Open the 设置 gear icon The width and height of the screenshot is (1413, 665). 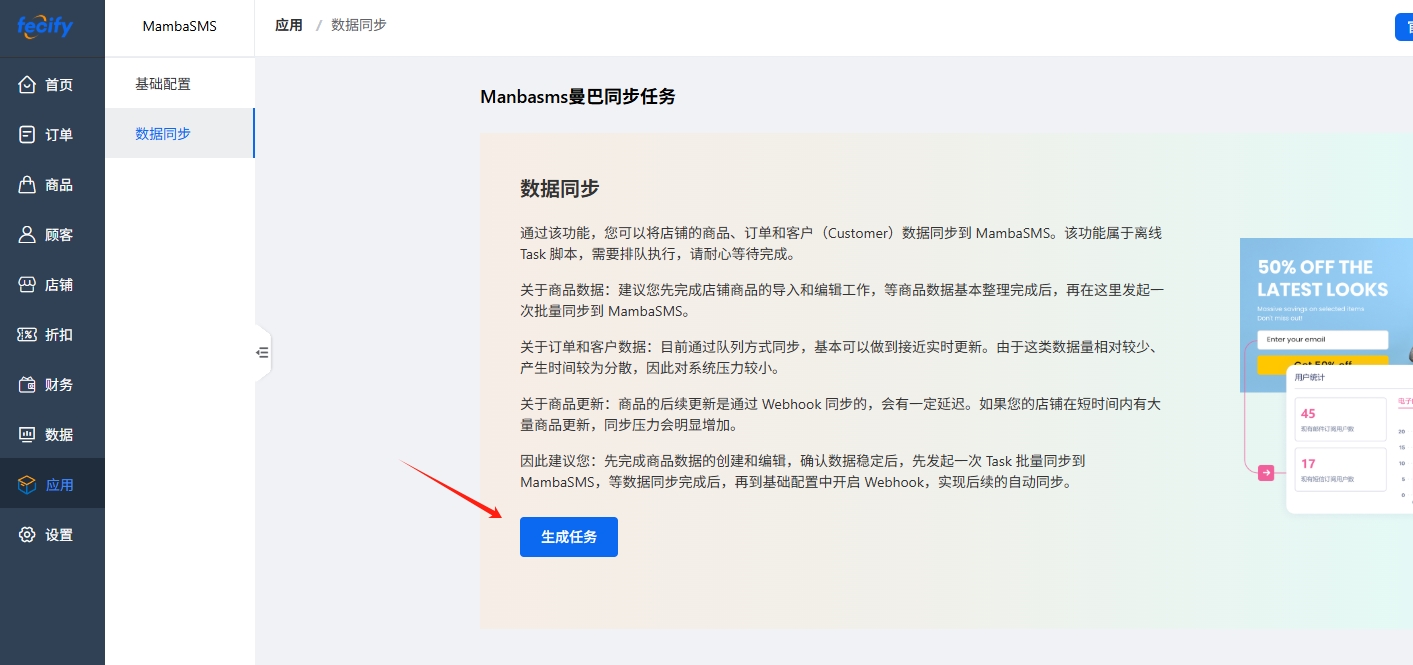click(28, 535)
